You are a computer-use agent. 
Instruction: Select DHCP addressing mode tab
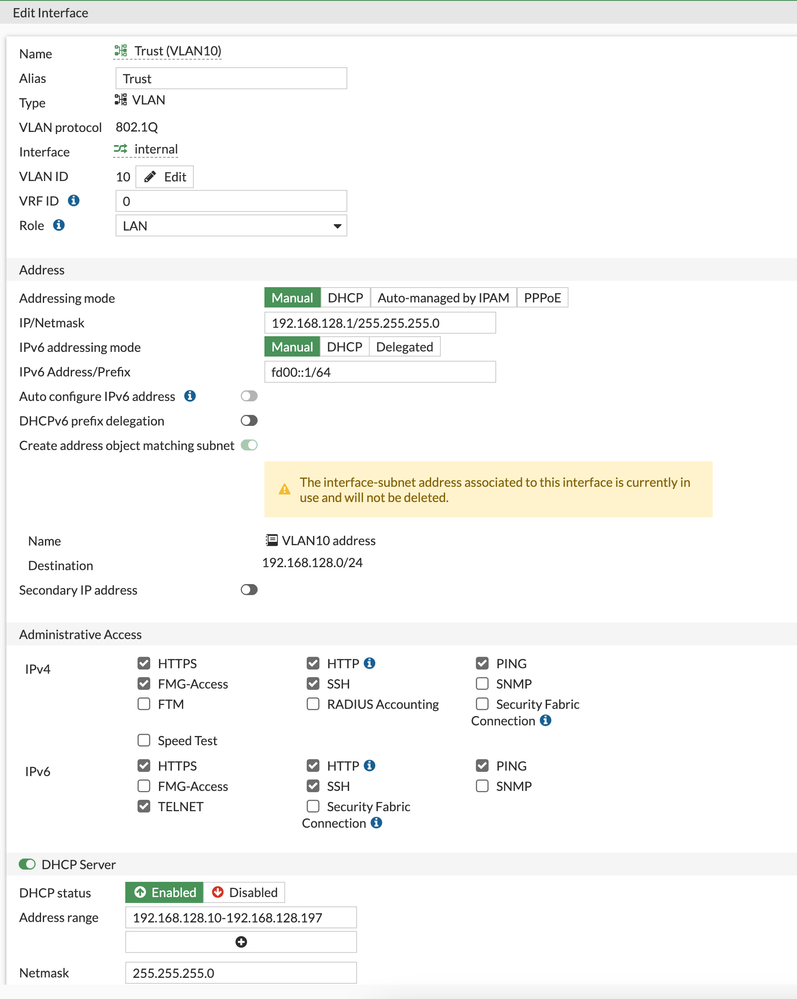tap(345, 298)
